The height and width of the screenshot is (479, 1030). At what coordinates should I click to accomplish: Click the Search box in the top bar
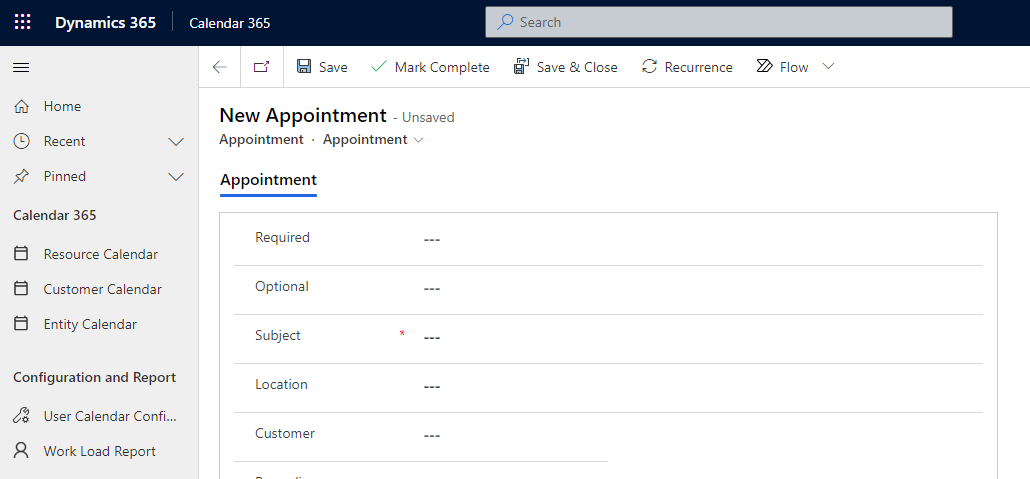pyautogui.click(x=718, y=22)
